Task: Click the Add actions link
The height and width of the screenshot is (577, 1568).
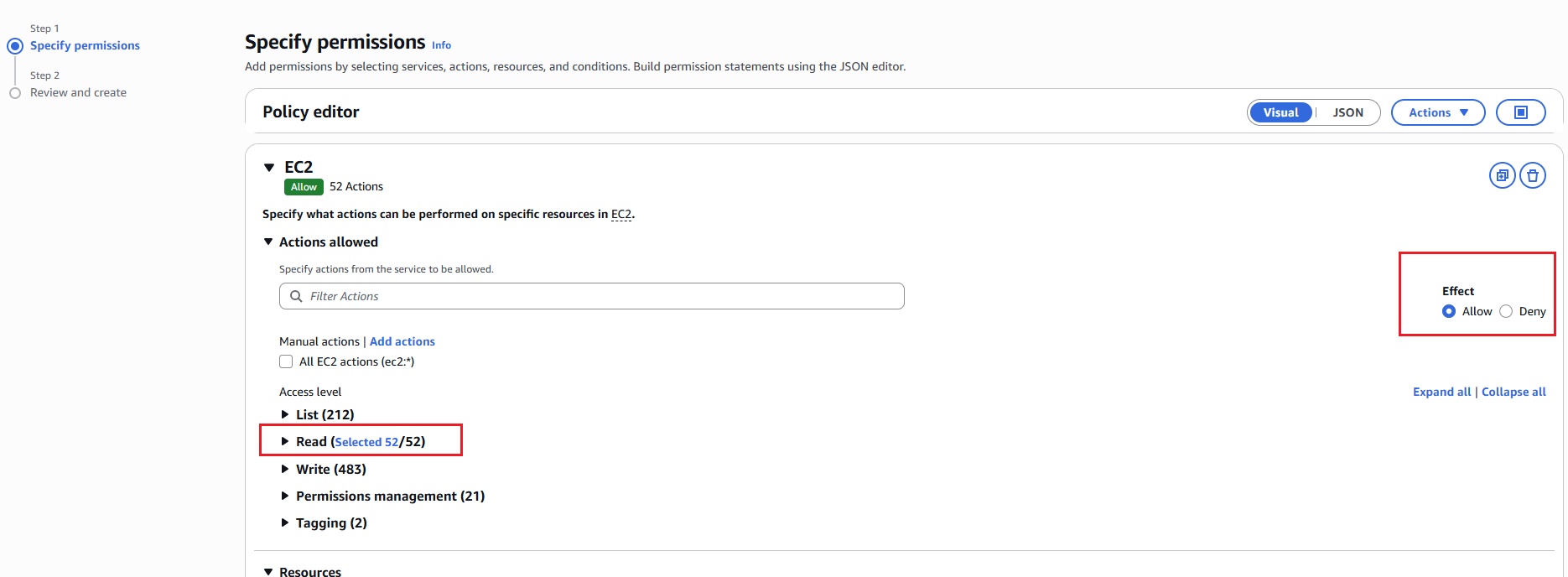Action: pyautogui.click(x=402, y=341)
